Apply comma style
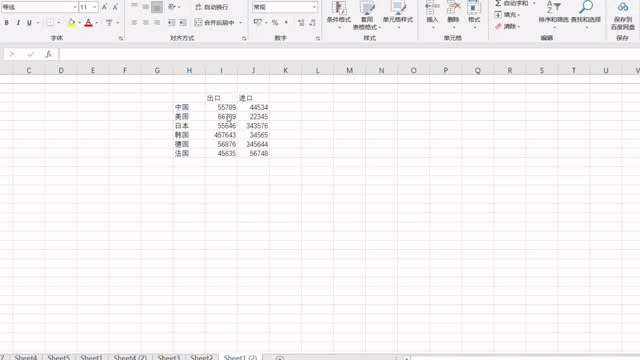Image resolution: width=640 pixels, height=360 pixels. pyautogui.click(x=286, y=23)
